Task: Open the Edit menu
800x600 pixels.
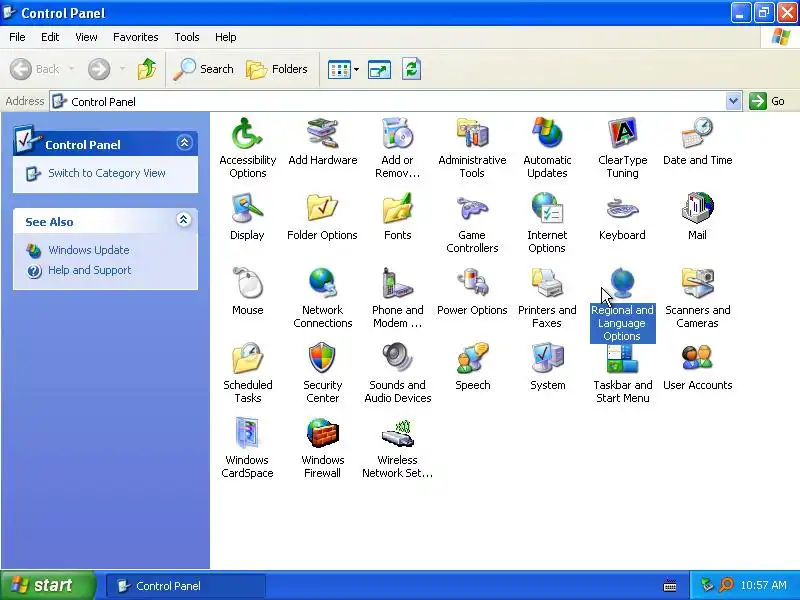Action: pyautogui.click(x=50, y=37)
